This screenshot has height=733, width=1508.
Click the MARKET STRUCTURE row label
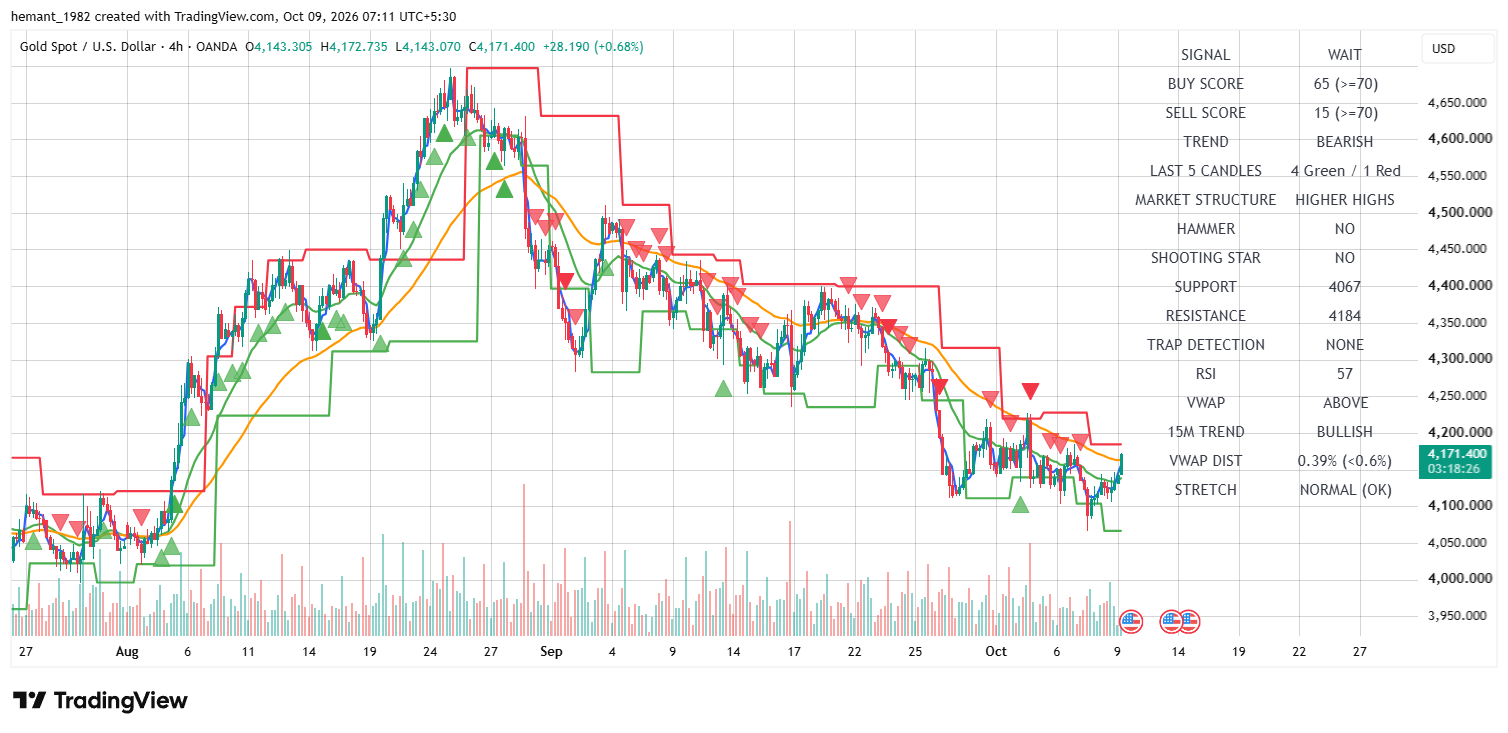click(1205, 200)
